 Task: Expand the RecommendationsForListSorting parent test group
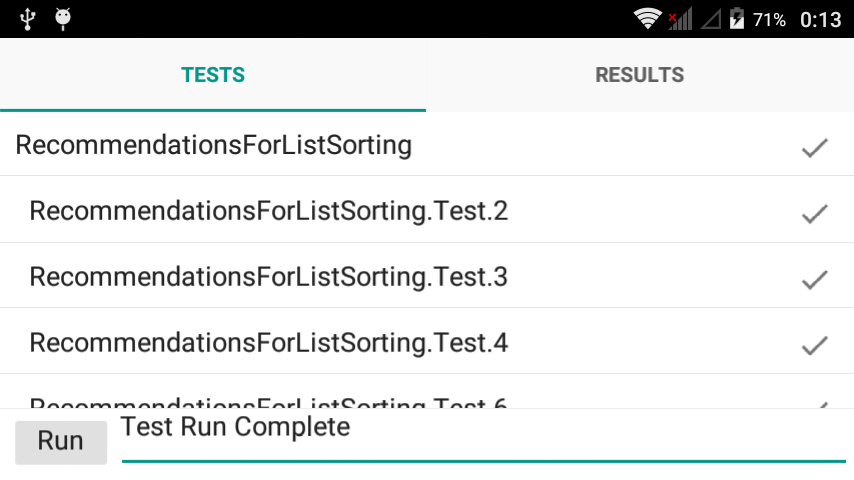pyautogui.click(x=214, y=146)
